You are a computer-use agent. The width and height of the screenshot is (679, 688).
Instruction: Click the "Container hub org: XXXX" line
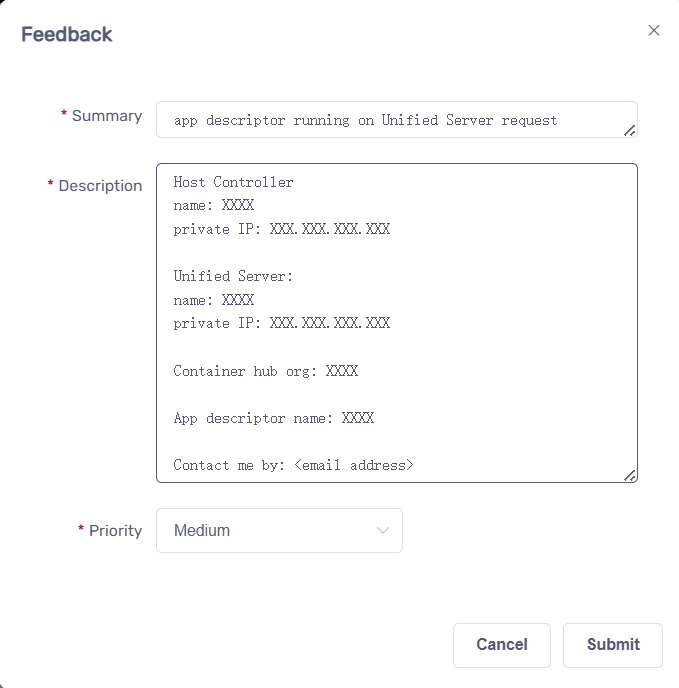click(x=265, y=371)
